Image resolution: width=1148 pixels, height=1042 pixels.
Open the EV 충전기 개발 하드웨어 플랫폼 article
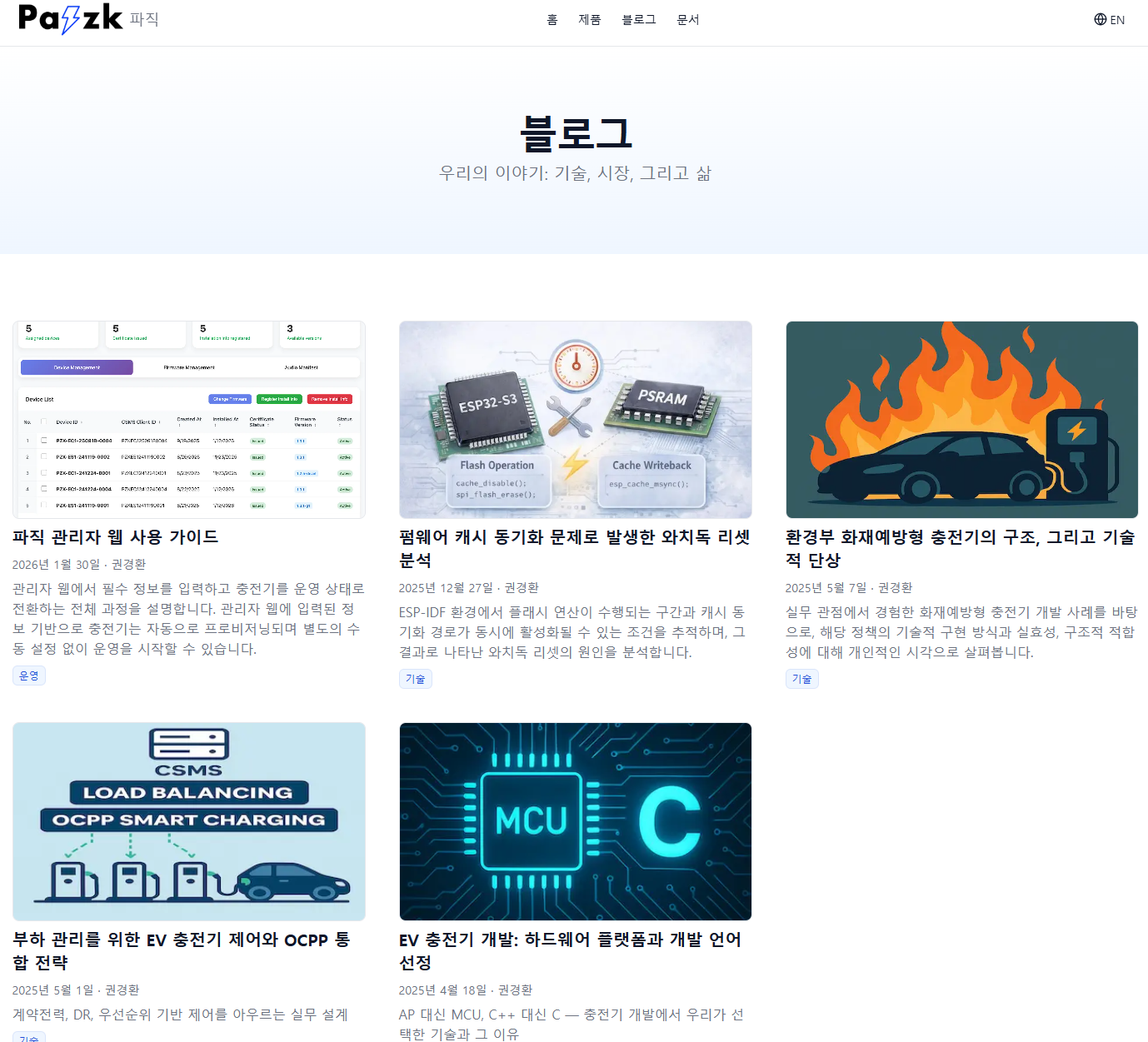point(570,951)
